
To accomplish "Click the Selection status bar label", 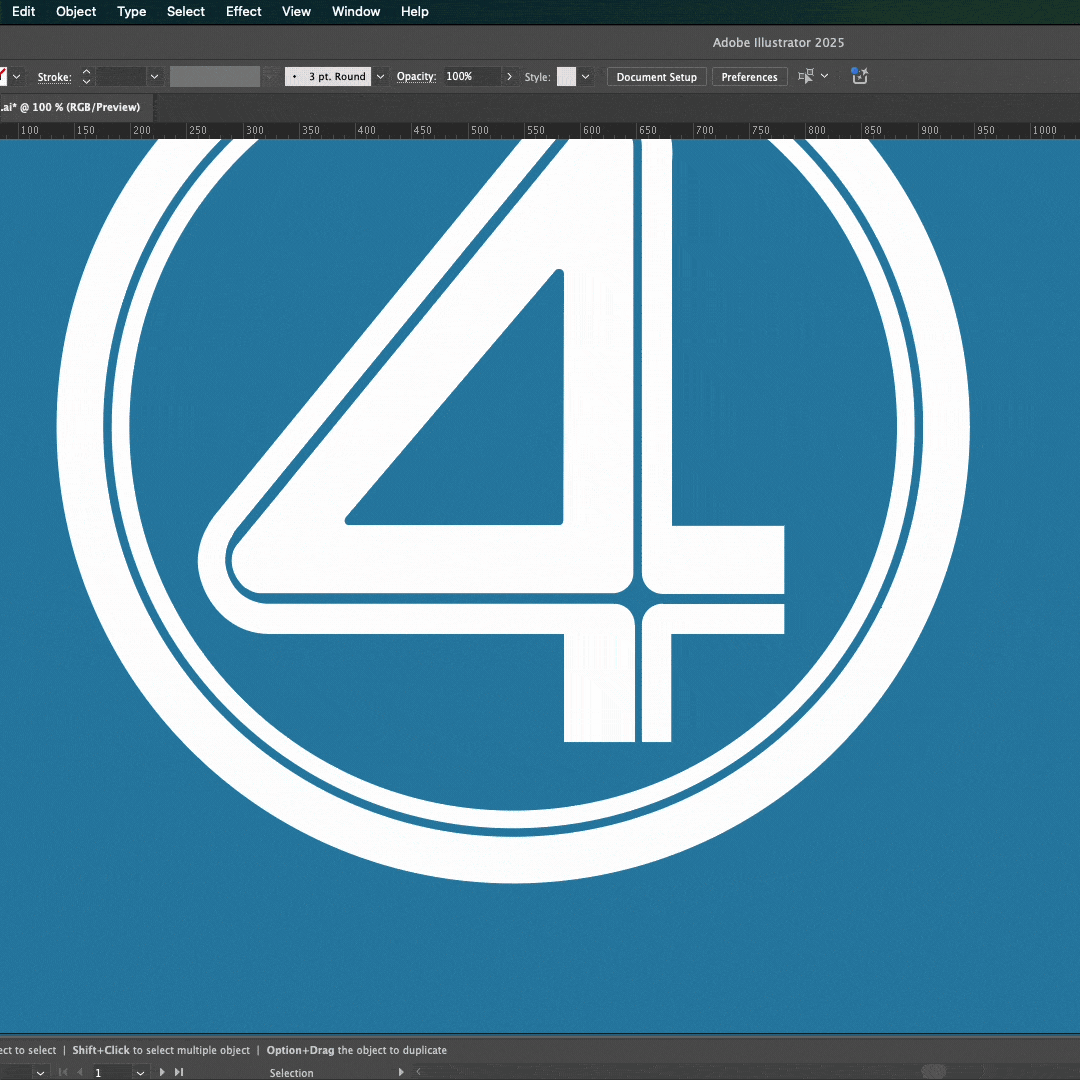I will point(291,1072).
